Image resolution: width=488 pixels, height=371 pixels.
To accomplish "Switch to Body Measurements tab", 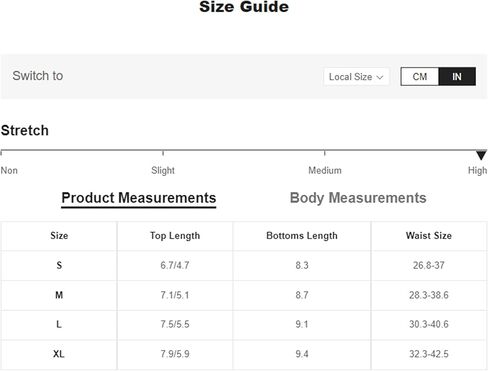I will tap(358, 198).
